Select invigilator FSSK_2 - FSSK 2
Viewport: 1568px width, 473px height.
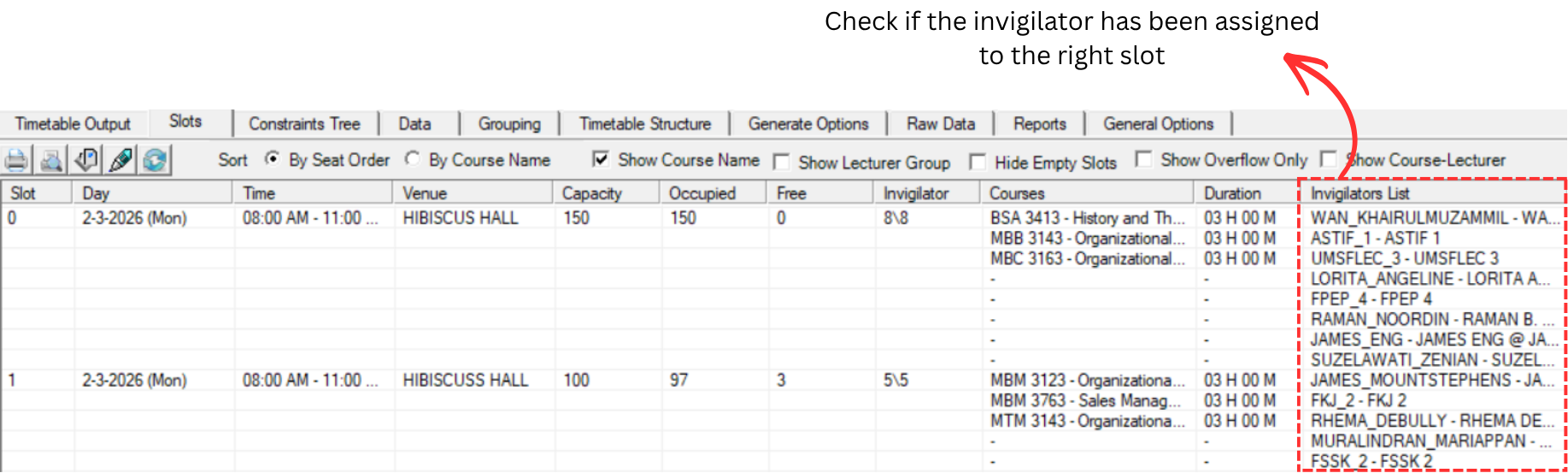(1371, 462)
